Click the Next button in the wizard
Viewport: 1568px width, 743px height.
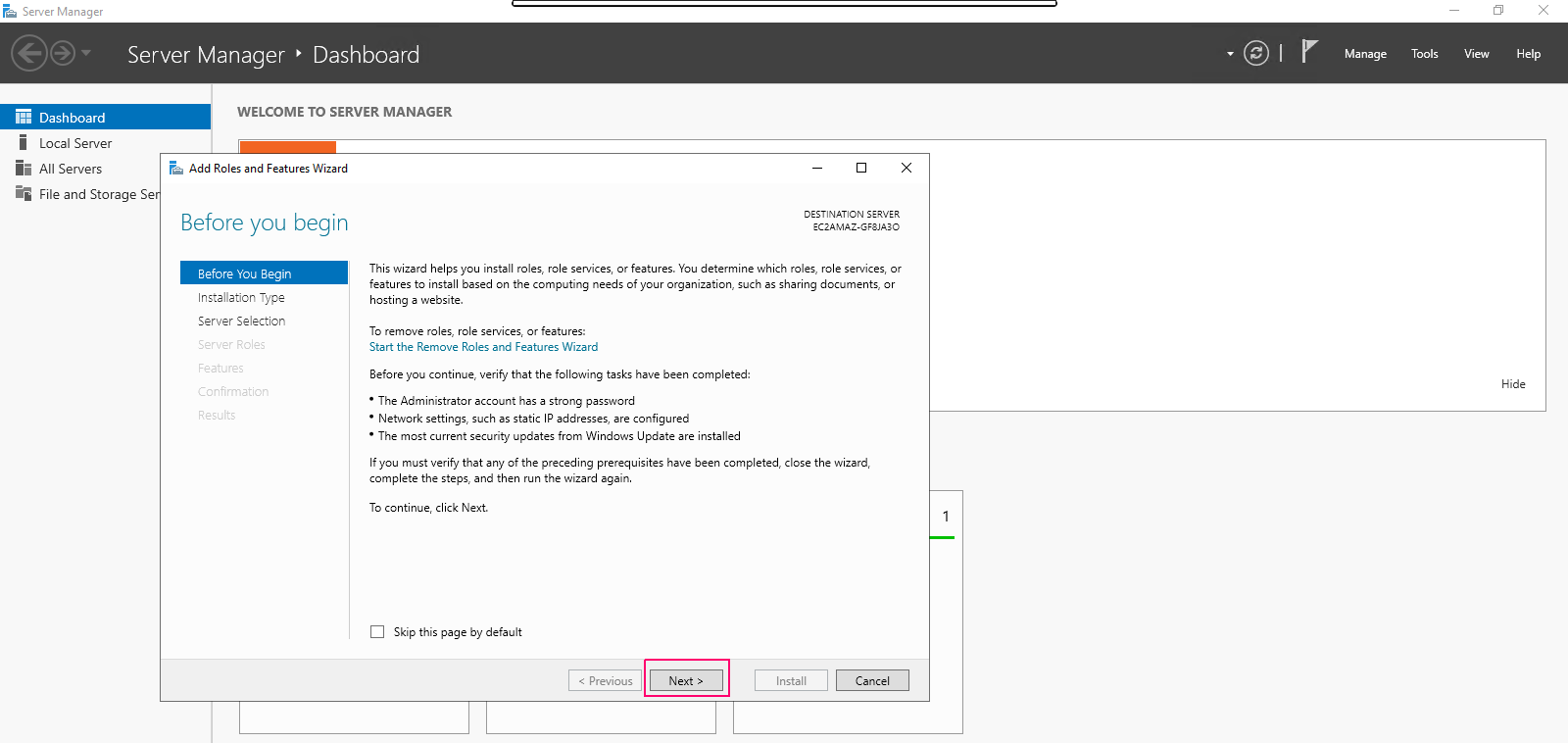click(x=686, y=680)
